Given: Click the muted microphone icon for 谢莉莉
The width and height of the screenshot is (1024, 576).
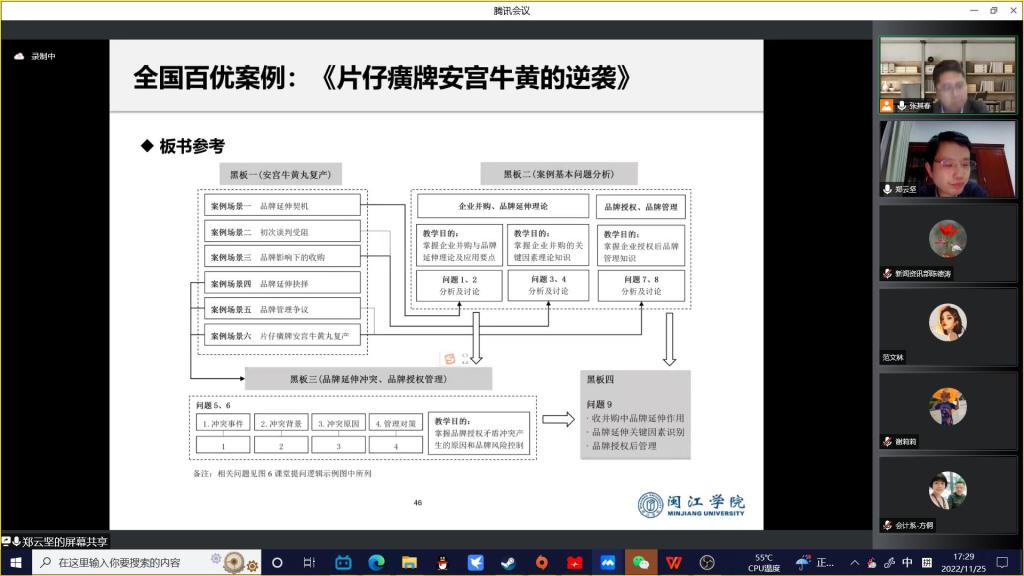Looking at the screenshot, I should pos(887,441).
